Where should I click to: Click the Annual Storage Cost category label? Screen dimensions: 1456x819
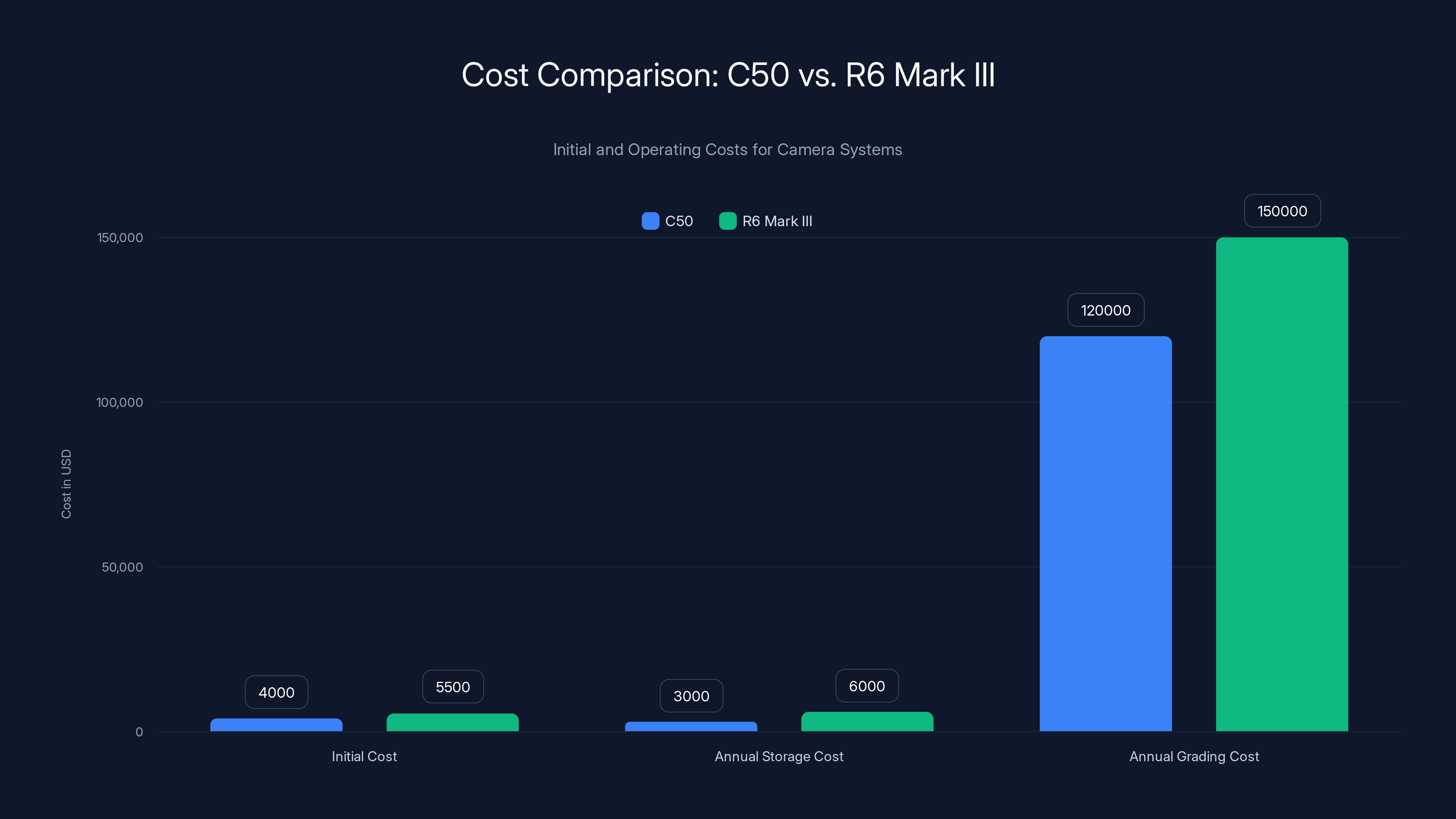779,756
